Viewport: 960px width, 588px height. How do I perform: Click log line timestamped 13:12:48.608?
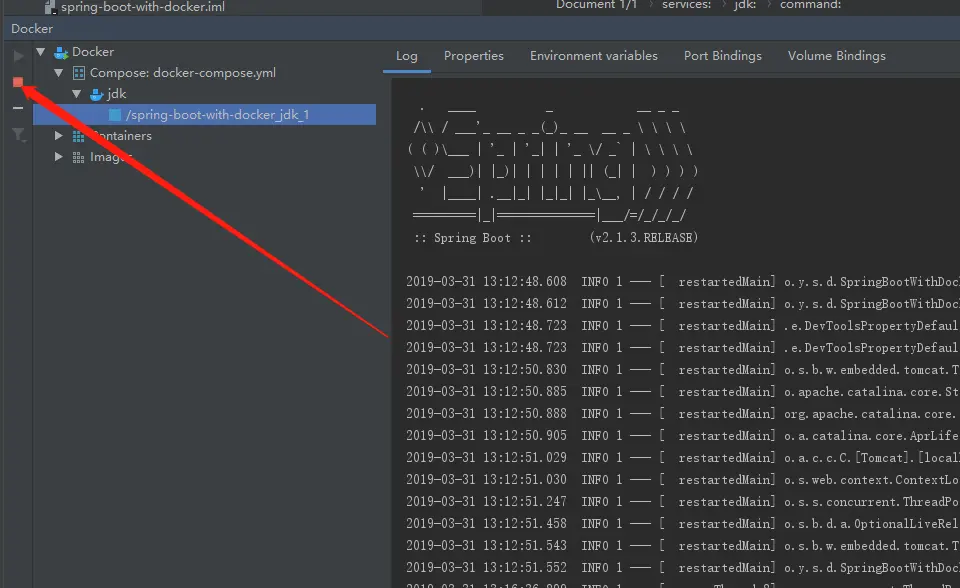pyautogui.click(x=683, y=282)
